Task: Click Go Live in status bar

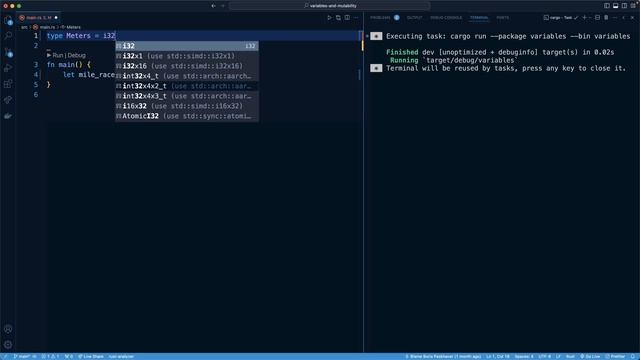Action: click(x=590, y=356)
